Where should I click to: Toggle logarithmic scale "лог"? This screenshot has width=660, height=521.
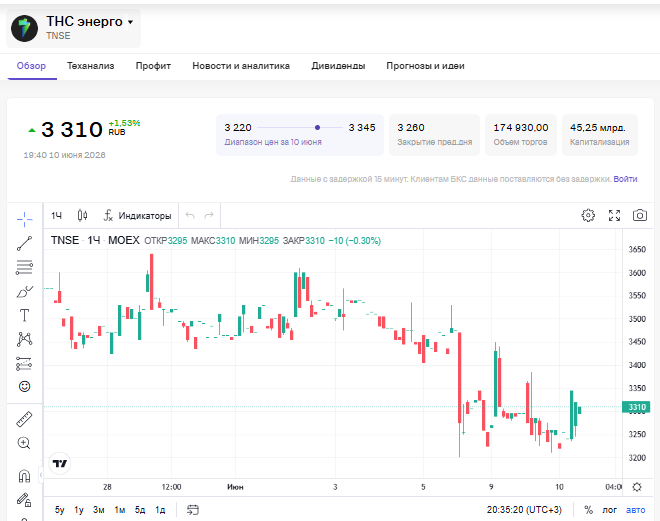tap(609, 510)
